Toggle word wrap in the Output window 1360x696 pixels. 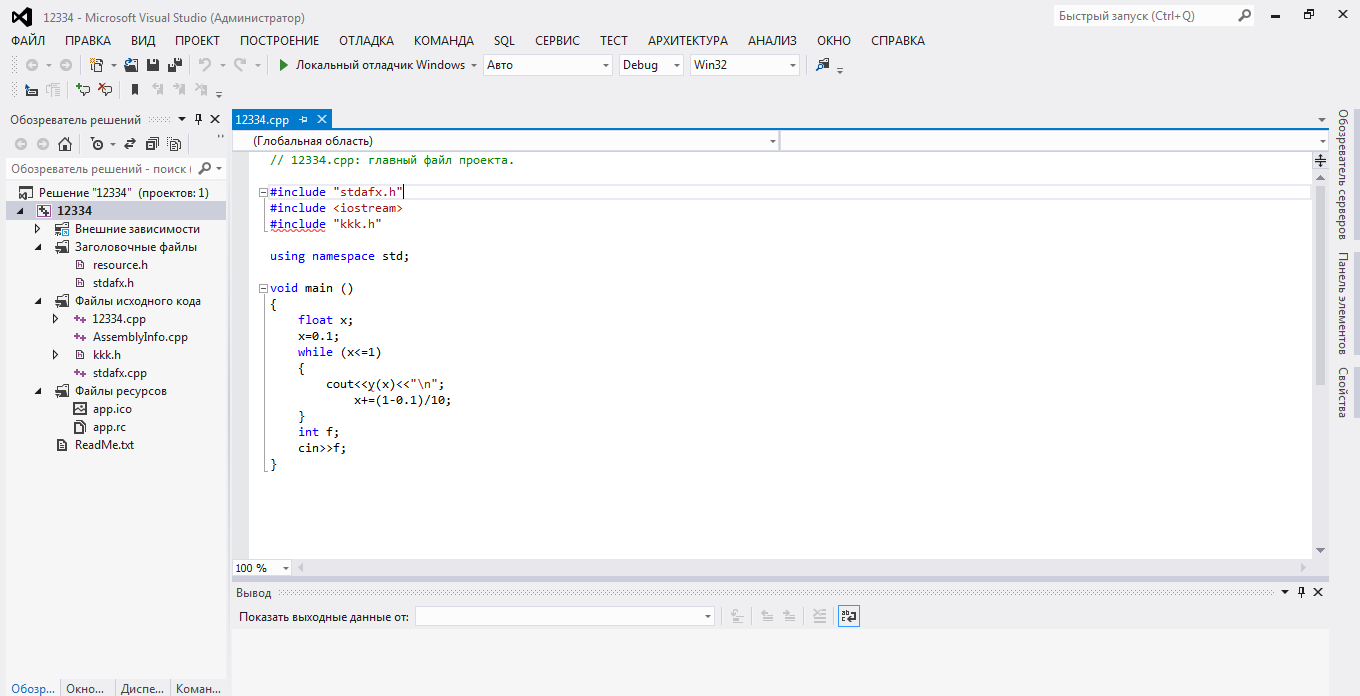pos(849,617)
